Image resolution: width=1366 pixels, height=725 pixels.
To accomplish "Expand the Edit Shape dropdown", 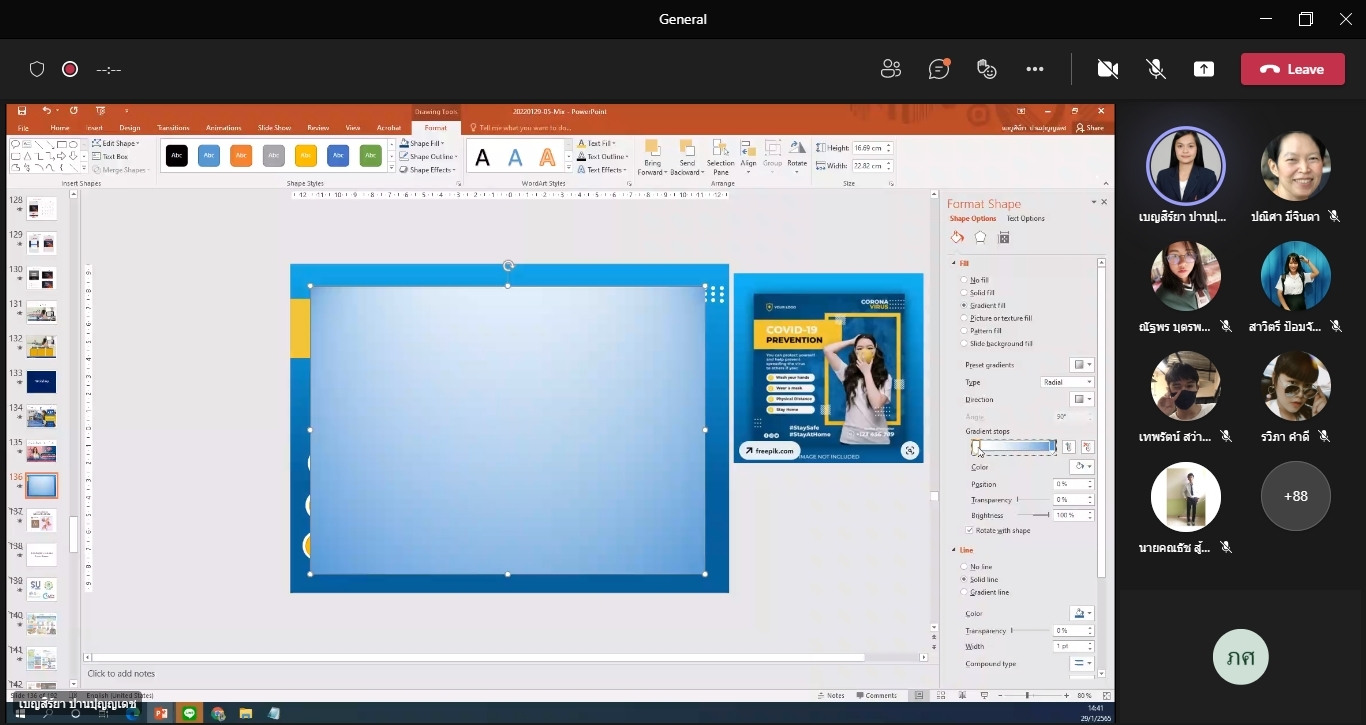I will (x=115, y=144).
